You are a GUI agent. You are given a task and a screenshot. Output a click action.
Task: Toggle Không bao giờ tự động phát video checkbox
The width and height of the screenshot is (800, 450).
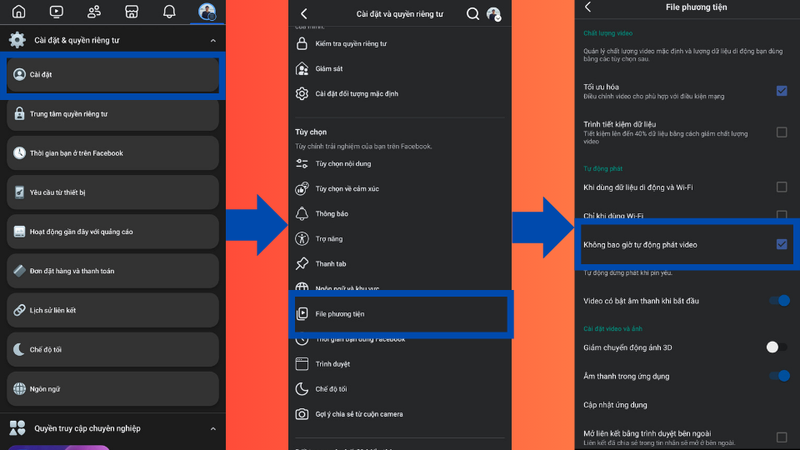(x=782, y=244)
